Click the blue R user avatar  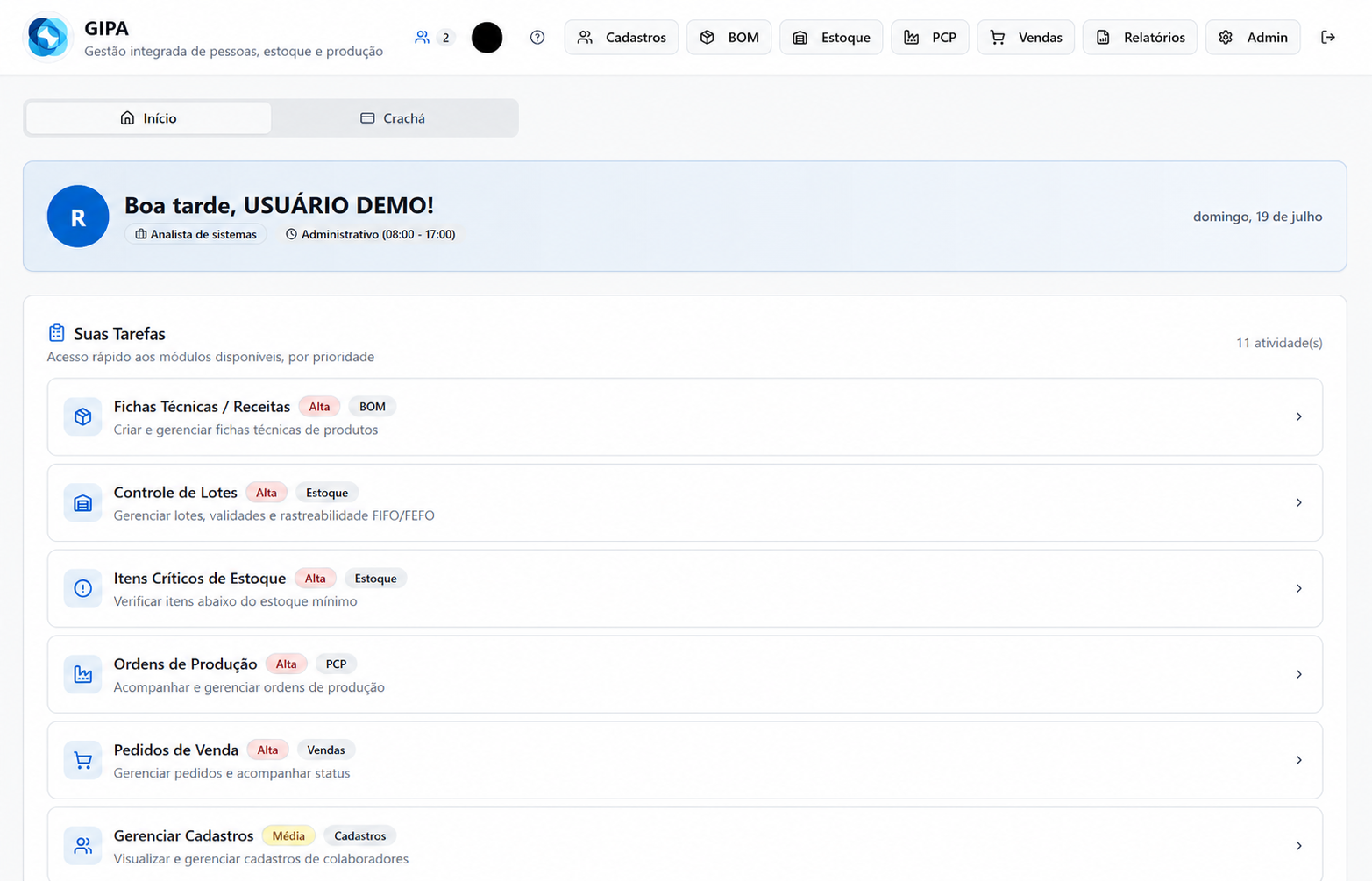click(78, 217)
